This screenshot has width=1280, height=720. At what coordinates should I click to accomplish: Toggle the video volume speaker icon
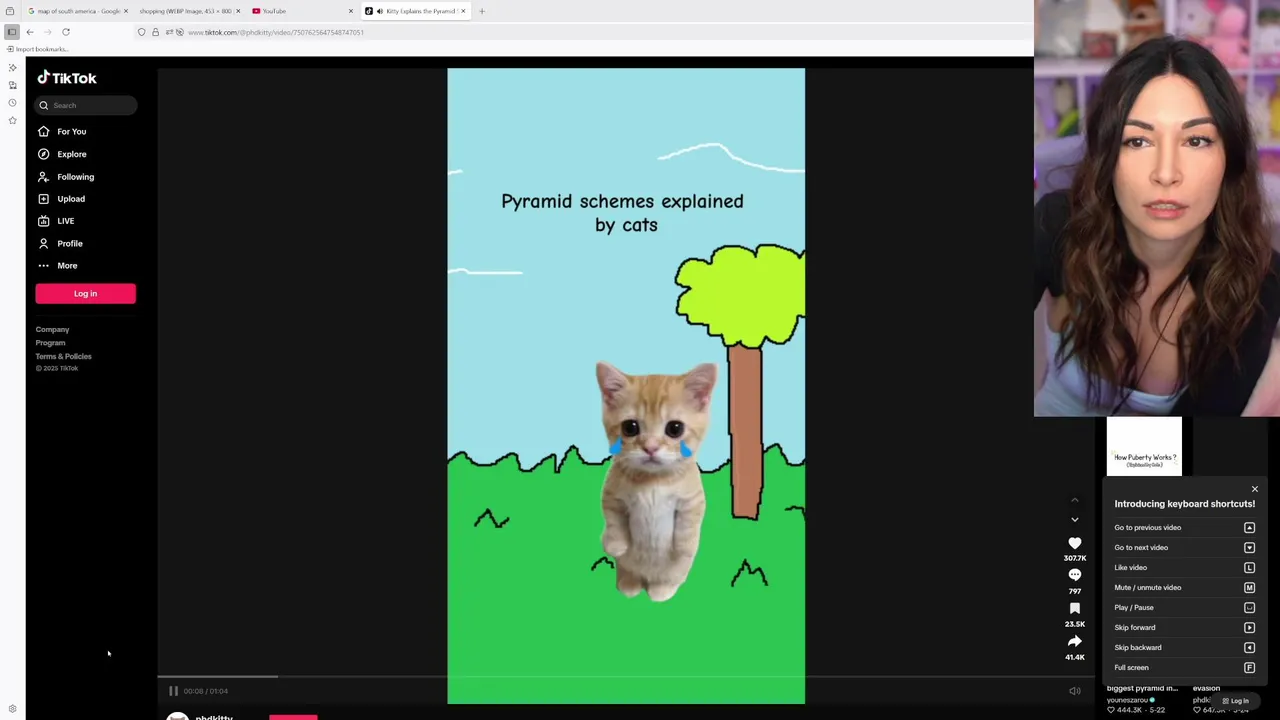pos(1075,691)
